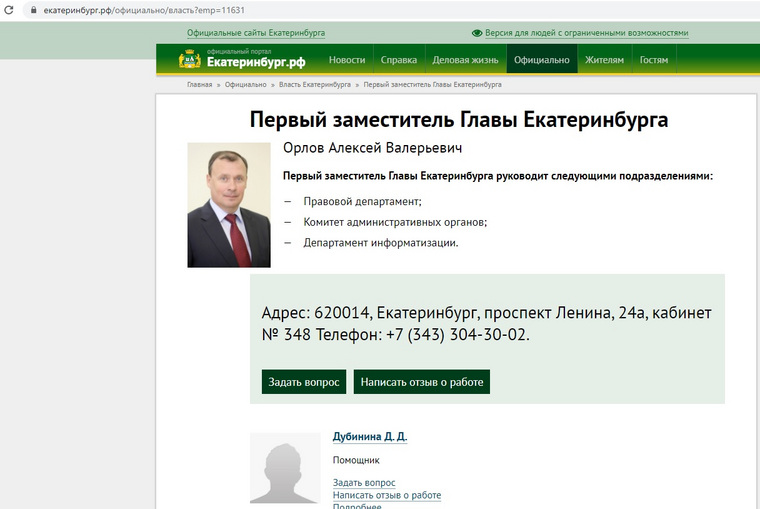Click the padlock icon in the address bar
The width and height of the screenshot is (760, 509).
click(33, 10)
